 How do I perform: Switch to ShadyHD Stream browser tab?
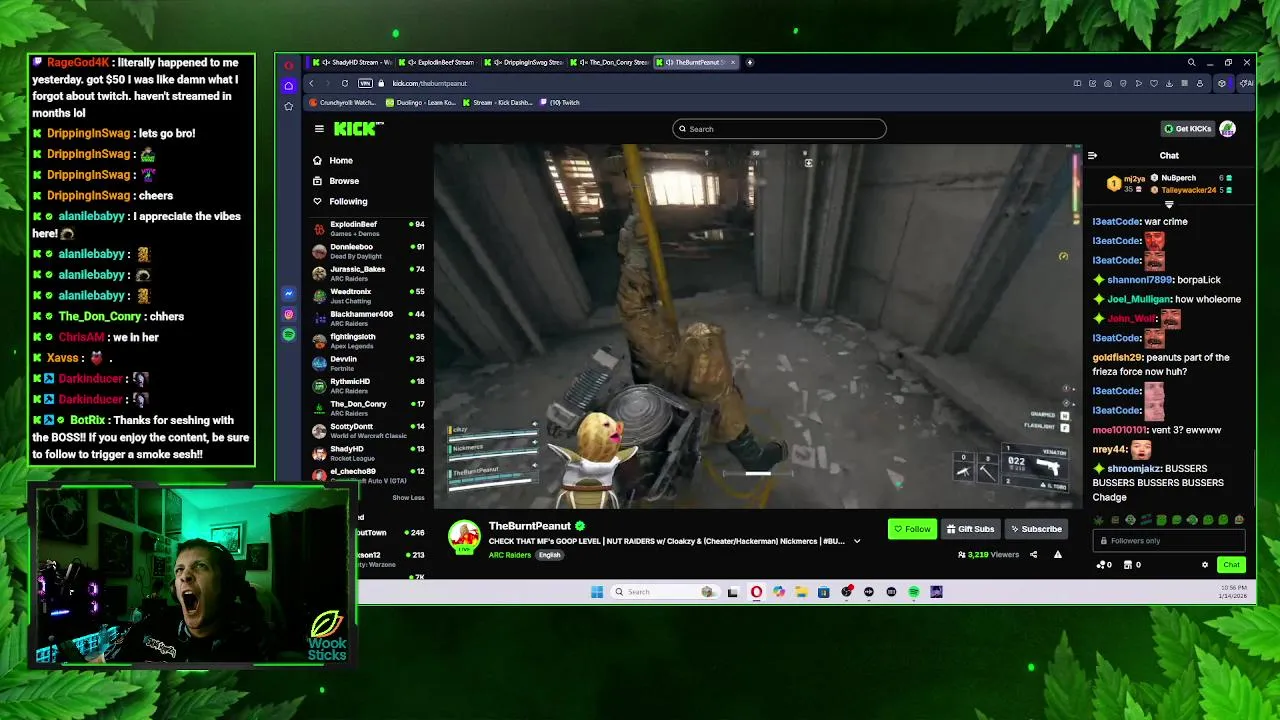[352, 62]
